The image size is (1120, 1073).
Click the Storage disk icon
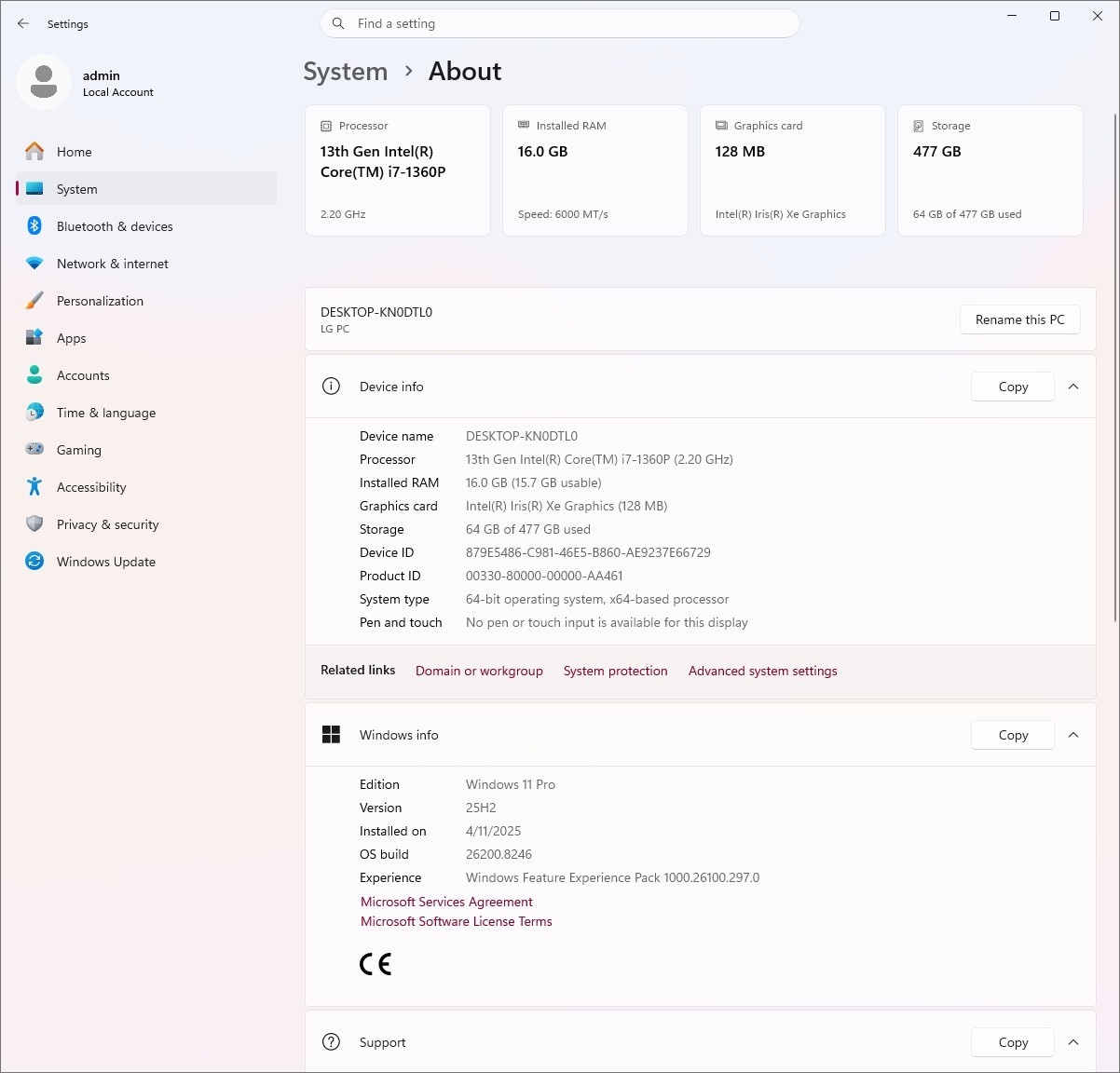(919, 126)
